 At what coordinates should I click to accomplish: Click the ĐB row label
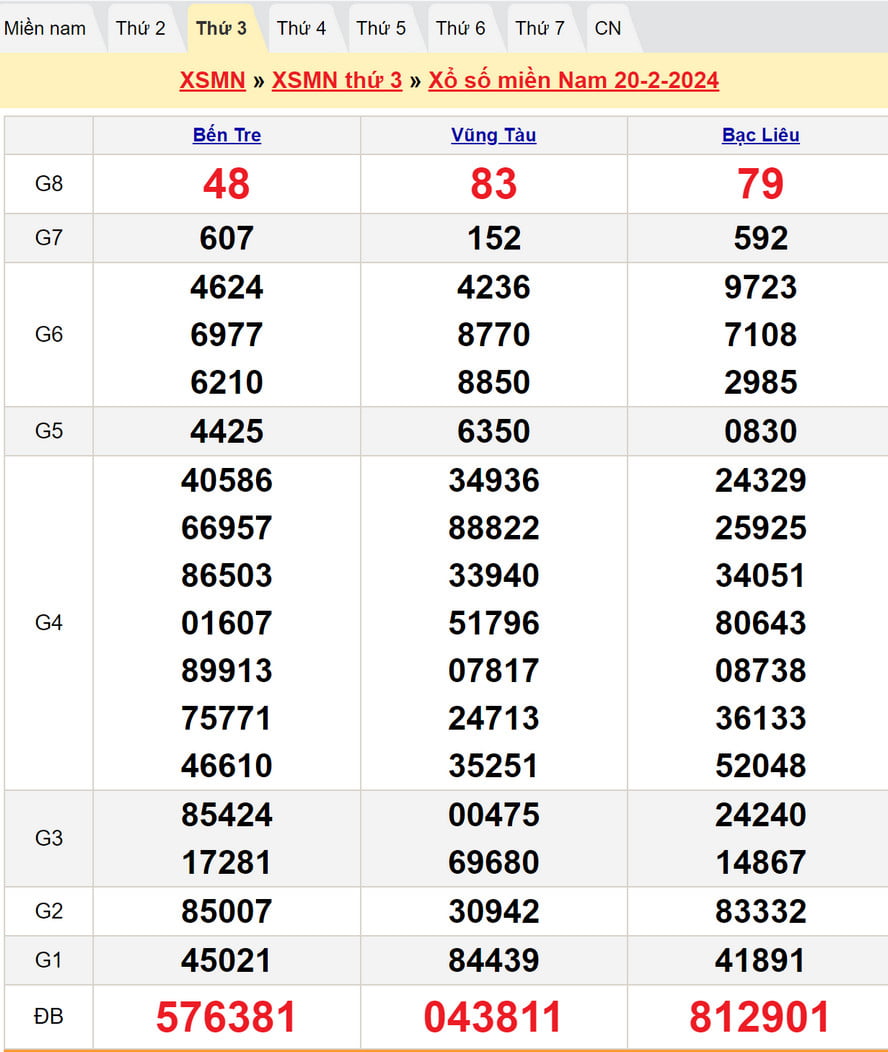[x=48, y=1017]
